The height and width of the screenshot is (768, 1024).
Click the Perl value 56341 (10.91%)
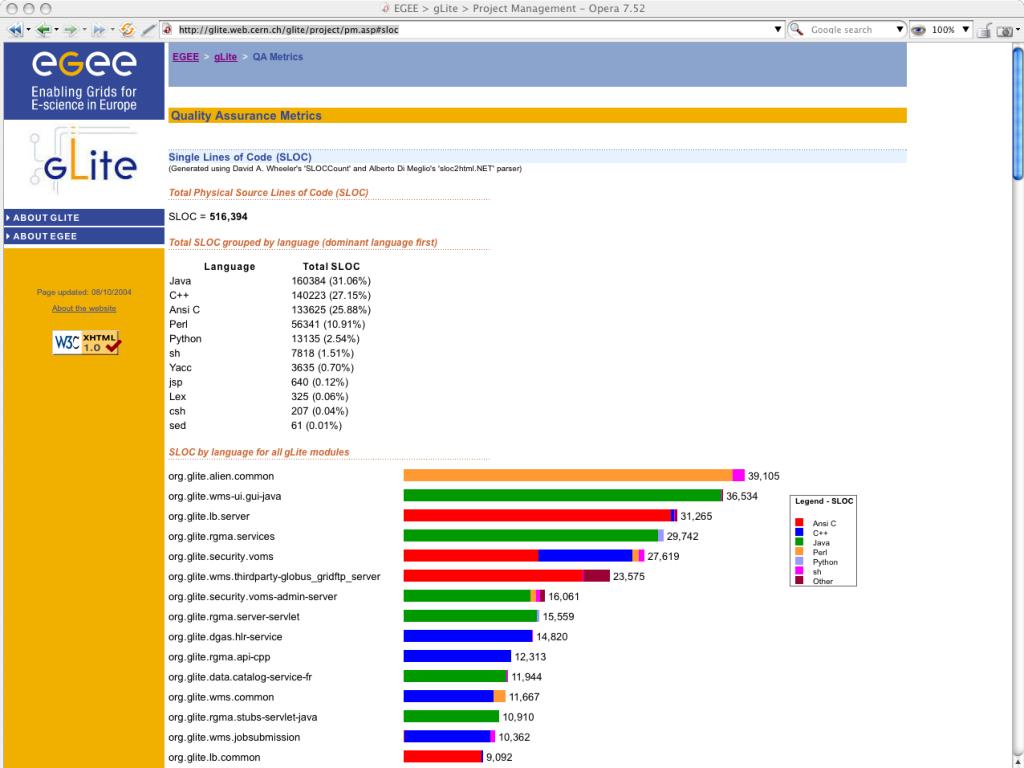click(328, 324)
